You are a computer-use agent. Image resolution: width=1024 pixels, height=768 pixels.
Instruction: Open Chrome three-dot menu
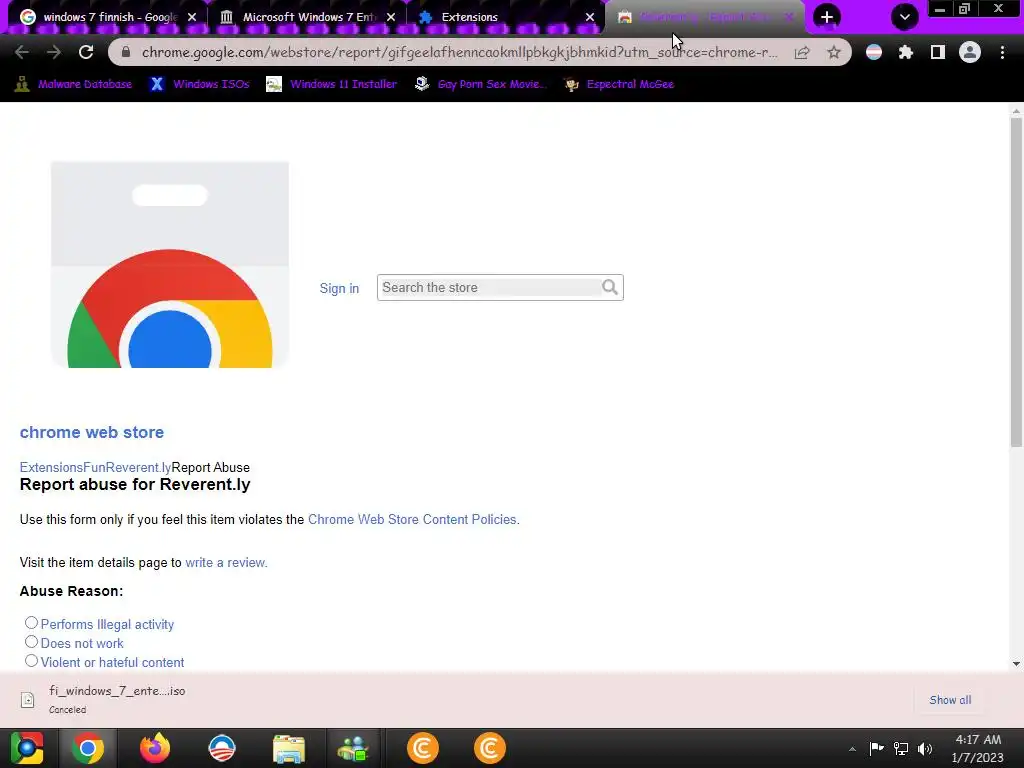tap(1002, 52)
